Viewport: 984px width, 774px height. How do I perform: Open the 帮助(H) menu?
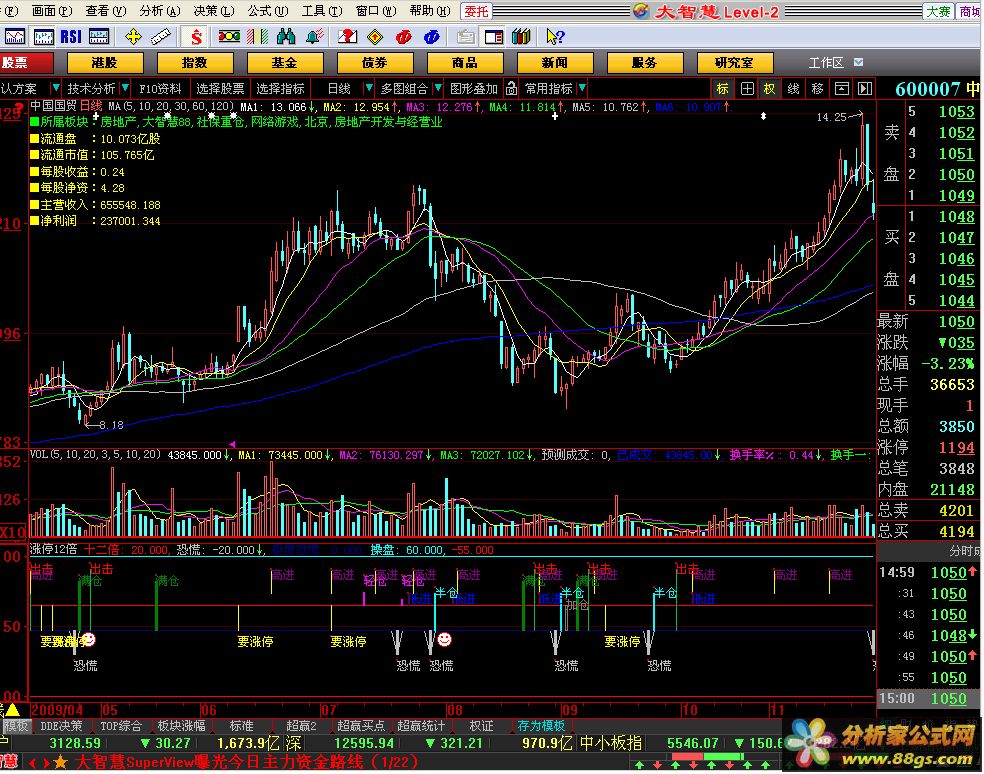(430, 11)
